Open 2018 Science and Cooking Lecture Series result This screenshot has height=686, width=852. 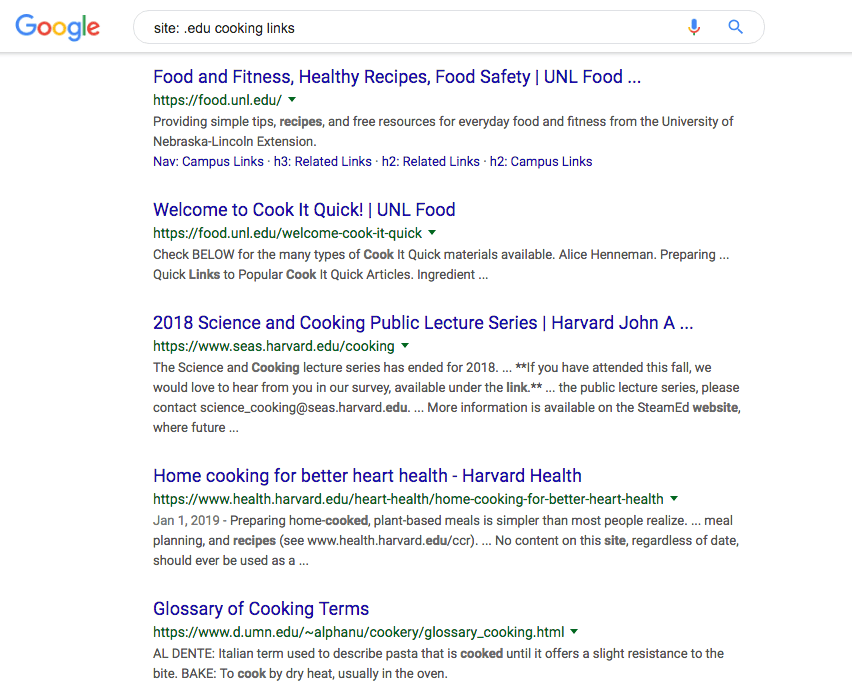coord(423,323)
